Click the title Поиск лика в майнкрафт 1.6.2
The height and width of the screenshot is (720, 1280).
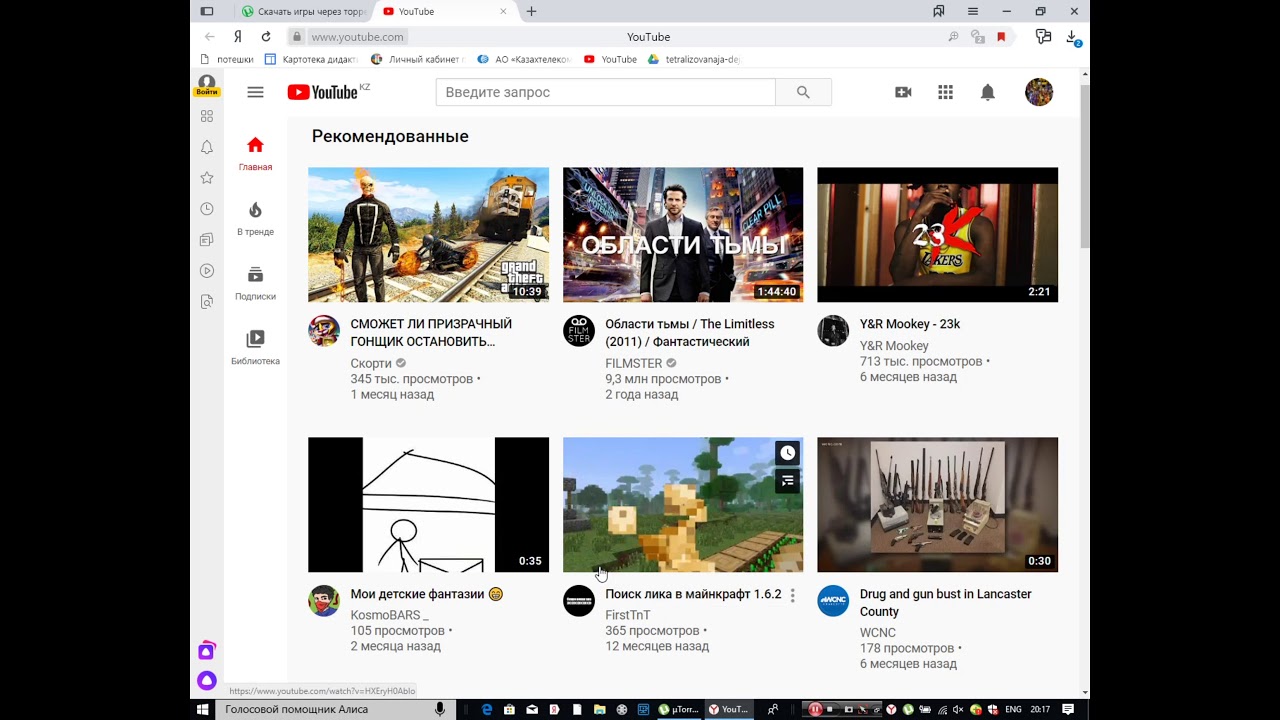[x=693, y=594]
